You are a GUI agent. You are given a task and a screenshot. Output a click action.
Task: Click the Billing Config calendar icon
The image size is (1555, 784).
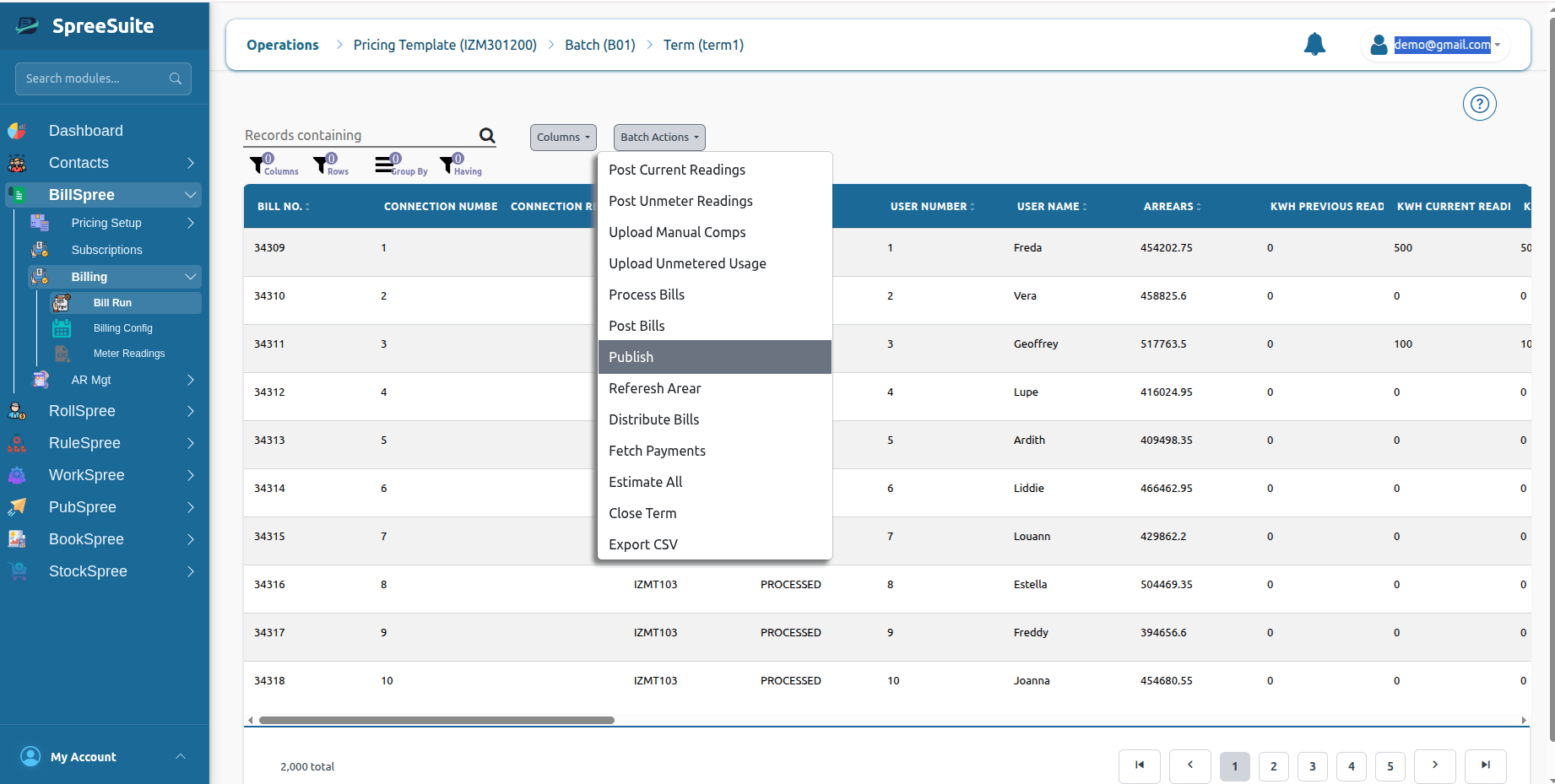[62, 328]
